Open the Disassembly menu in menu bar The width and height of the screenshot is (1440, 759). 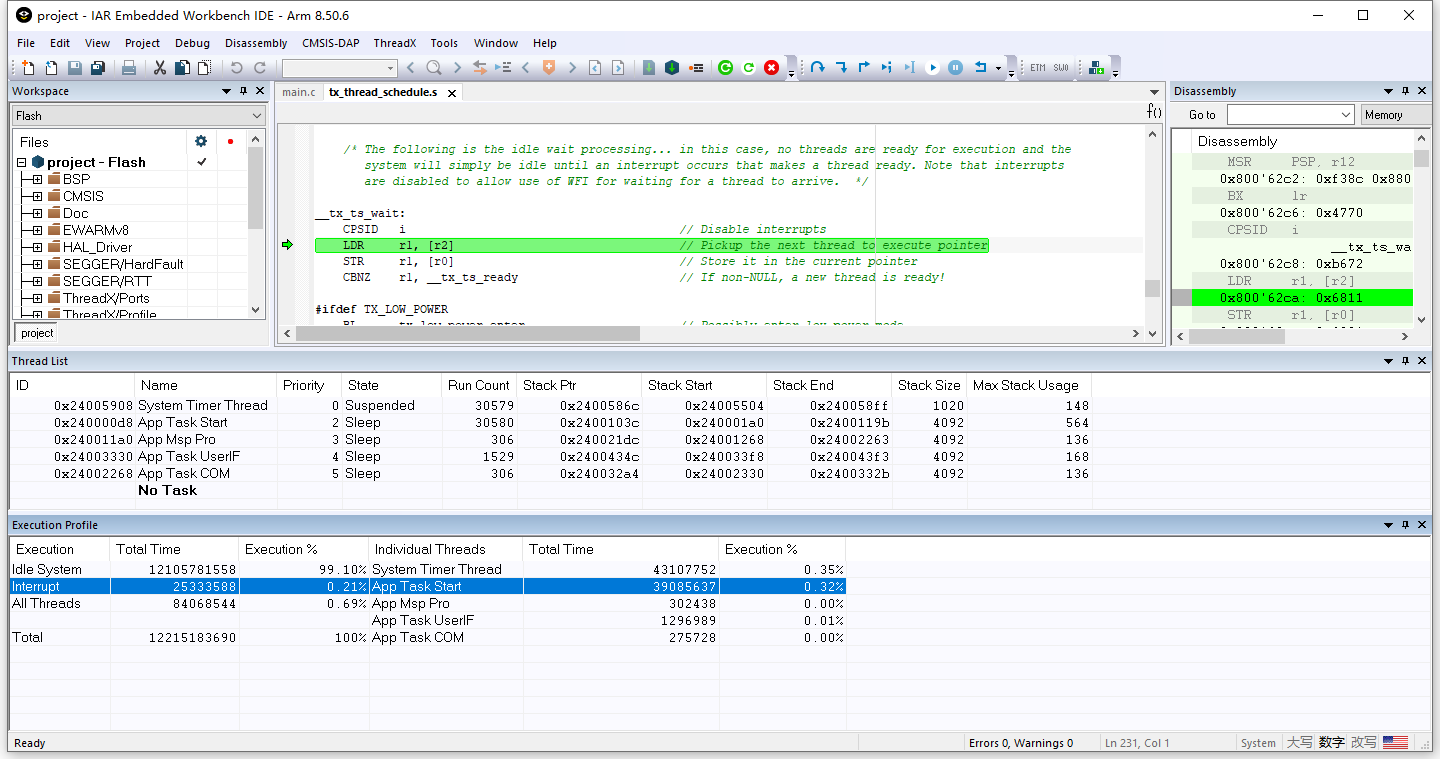click(256, 43)
